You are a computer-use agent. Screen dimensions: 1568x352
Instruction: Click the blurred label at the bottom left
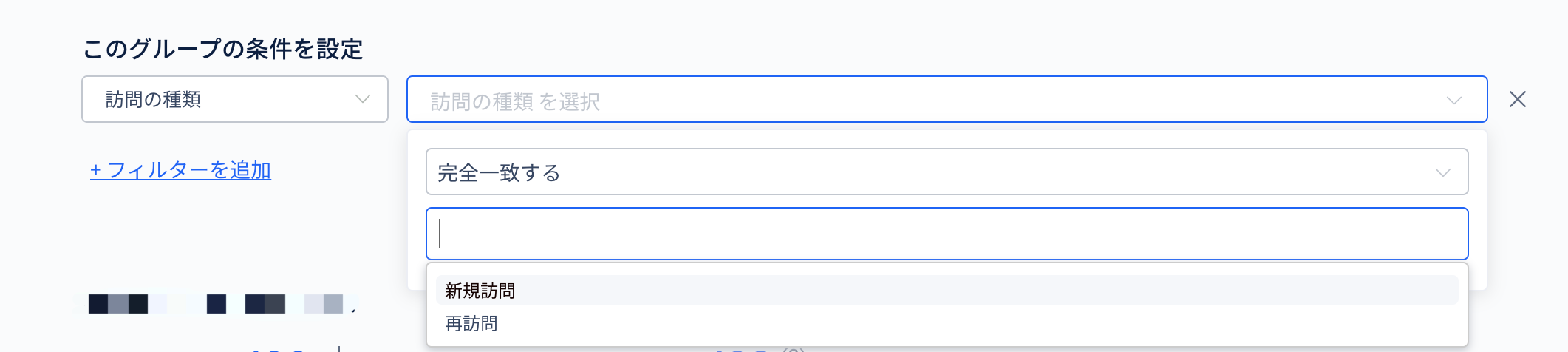coord(216,304)
